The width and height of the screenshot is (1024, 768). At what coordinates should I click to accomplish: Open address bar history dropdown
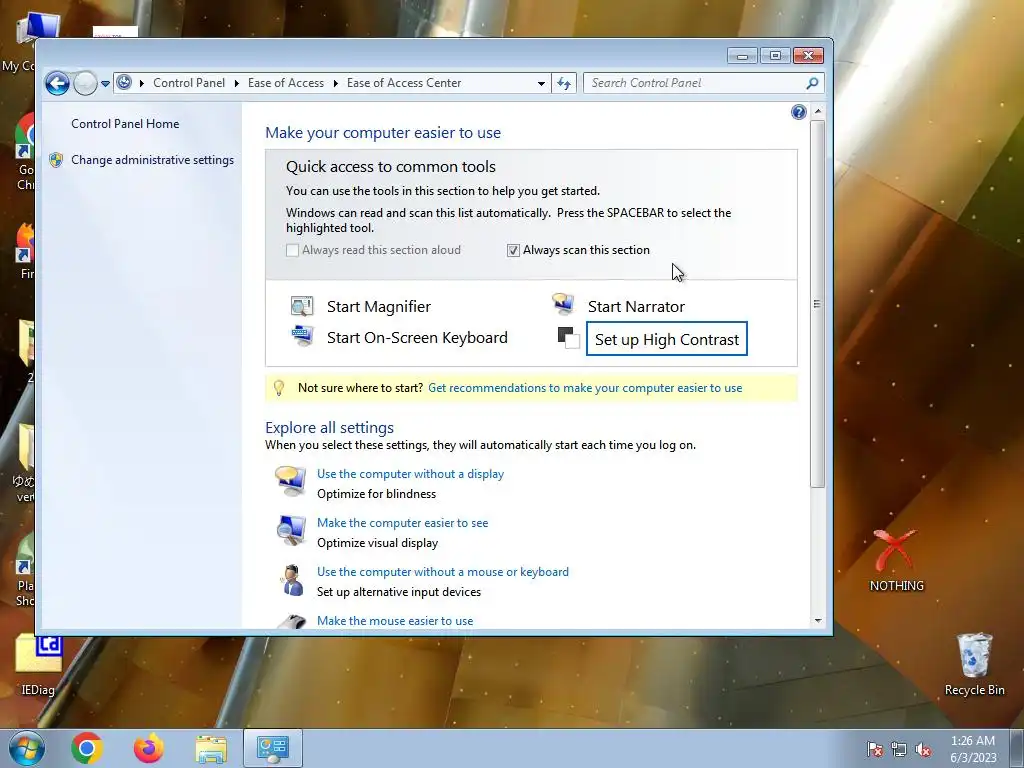tap(541, 84)
